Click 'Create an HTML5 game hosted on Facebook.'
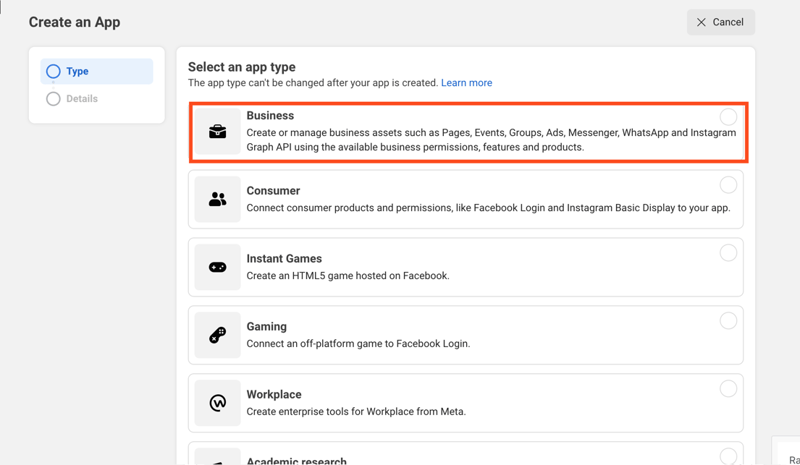 348,276
